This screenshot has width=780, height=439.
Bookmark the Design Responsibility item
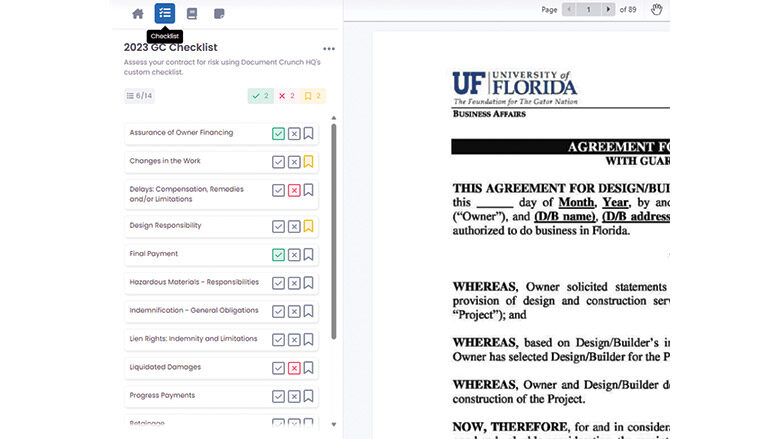pos(309,226)
